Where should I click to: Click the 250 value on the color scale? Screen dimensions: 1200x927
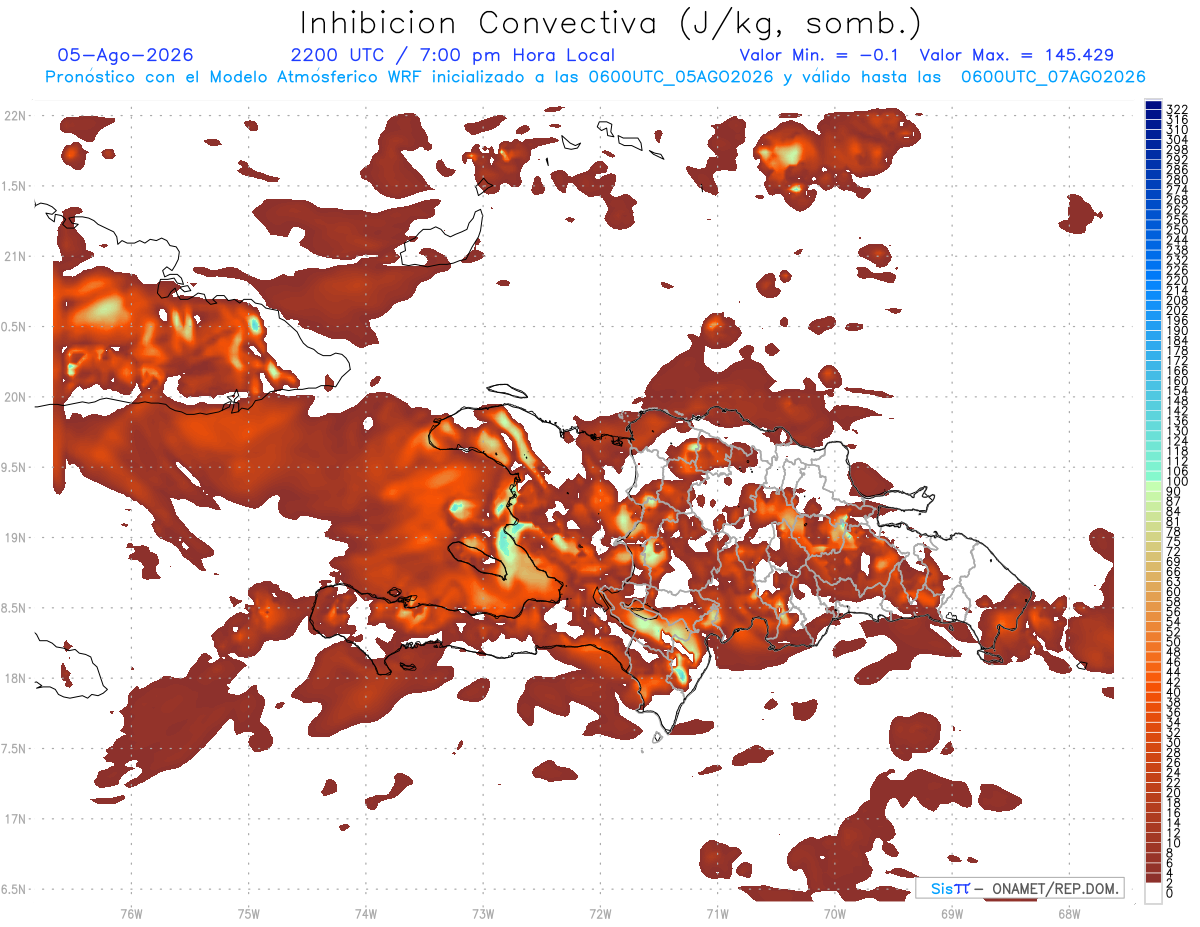(1177, 230)
